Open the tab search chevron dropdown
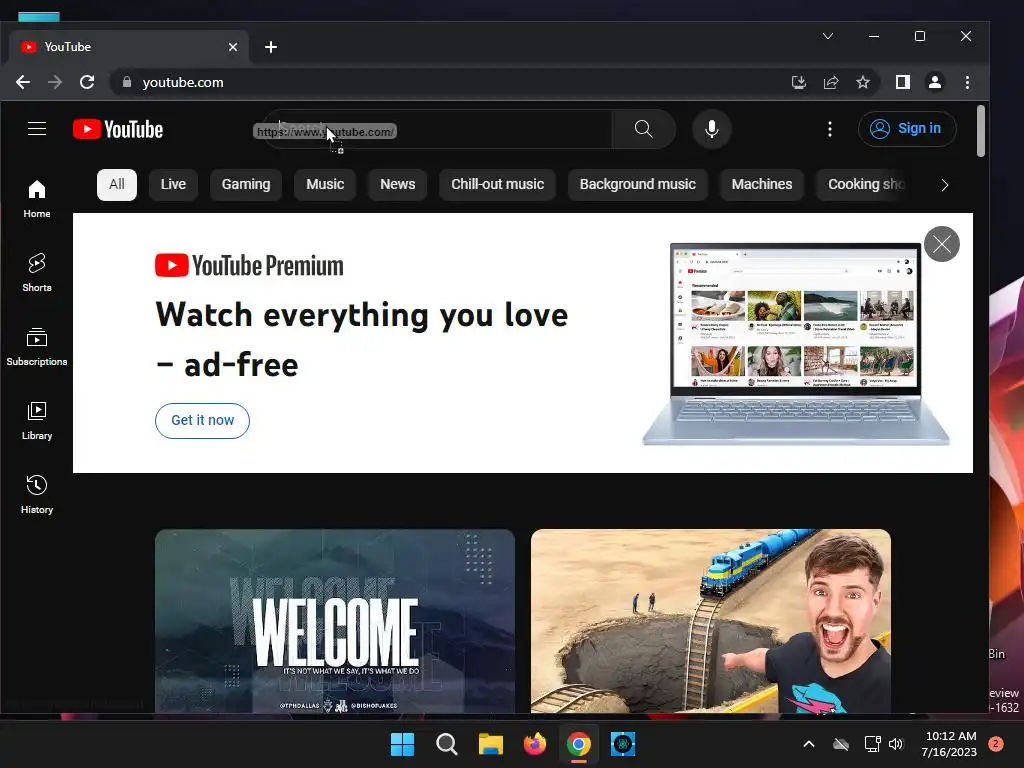 pyautogui.click(x=827, y=36)
